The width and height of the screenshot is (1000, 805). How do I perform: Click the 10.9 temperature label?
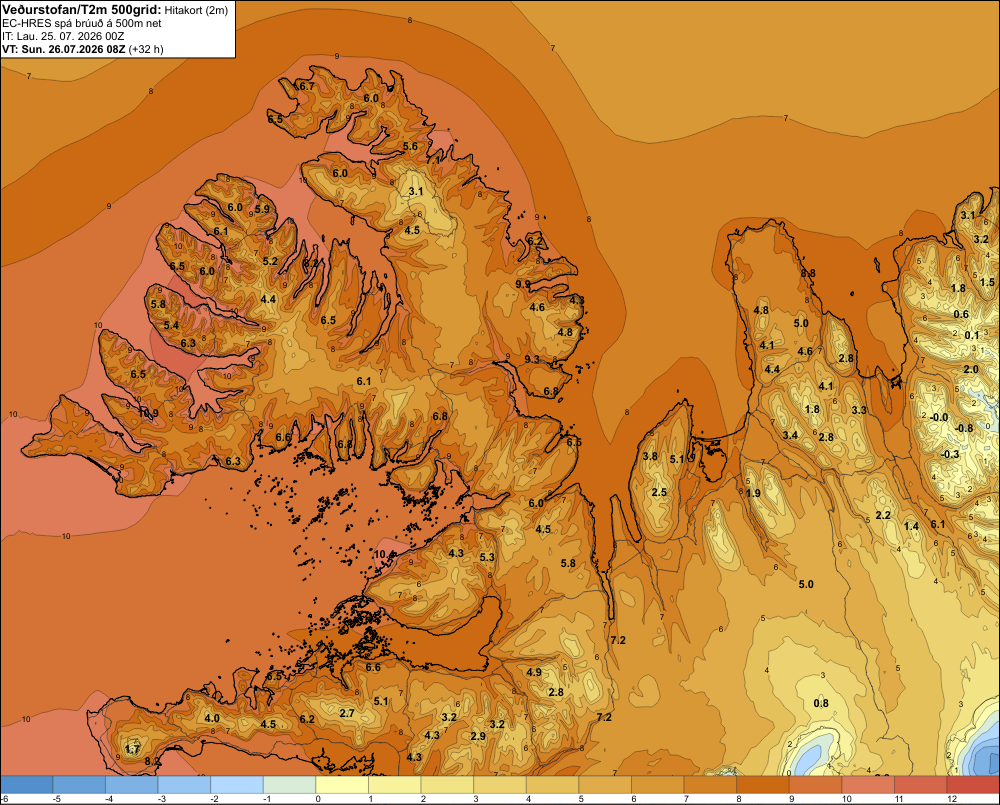click(148, 413)
